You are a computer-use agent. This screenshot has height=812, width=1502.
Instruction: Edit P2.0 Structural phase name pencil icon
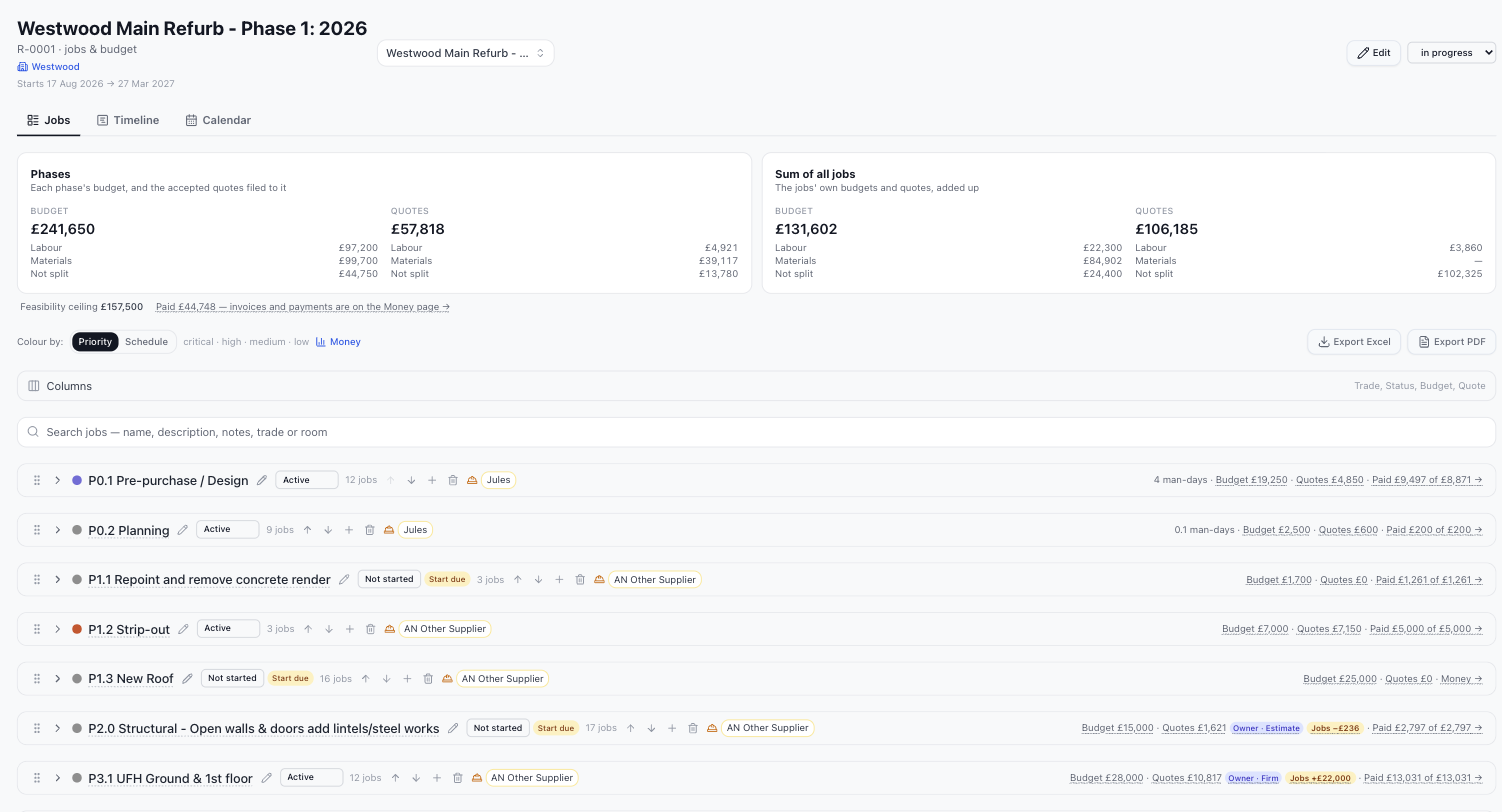[x=453, y=728]
